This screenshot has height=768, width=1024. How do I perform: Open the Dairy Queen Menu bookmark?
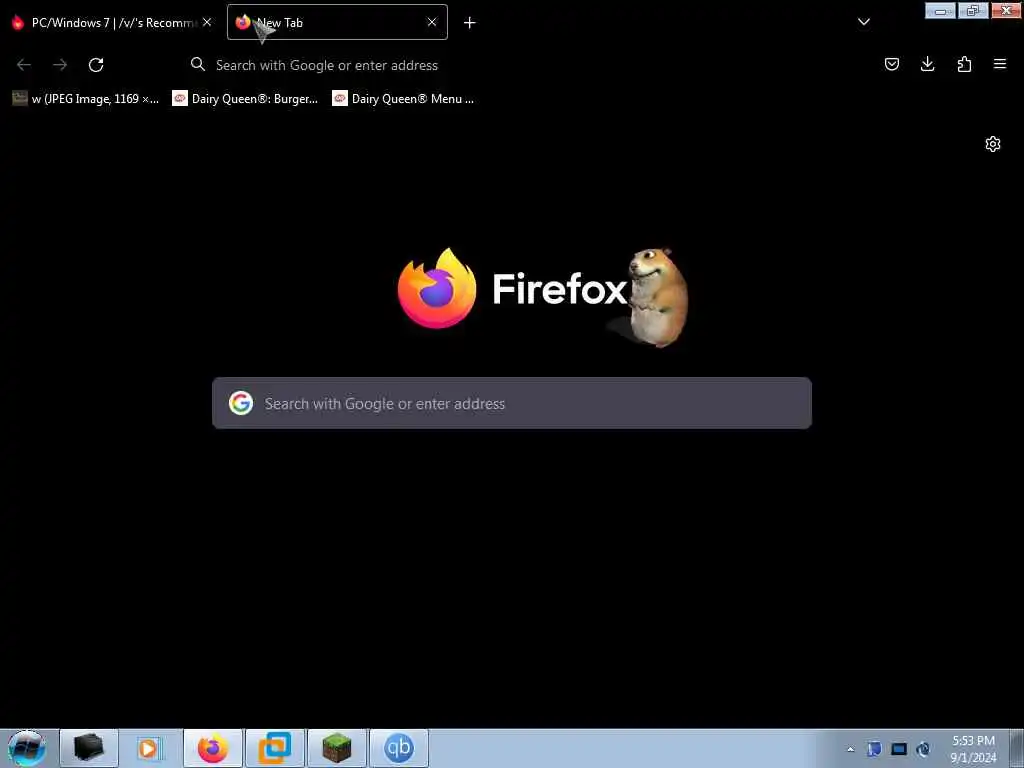(x=404, y=99)
